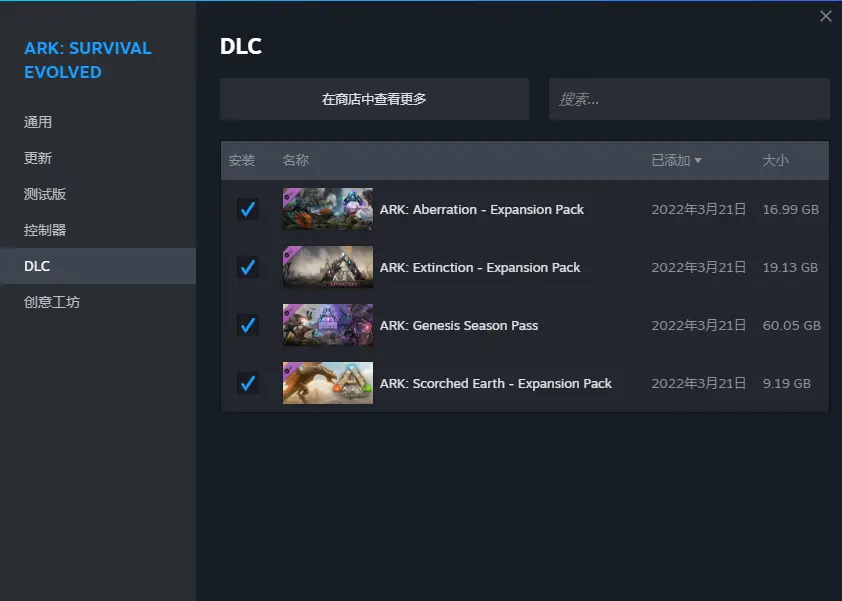Click the ARK: SURVIVAL EVOLVED title
Image resolution: width=842 pixels, height=601 pixels.
click(x=88, y=60)
